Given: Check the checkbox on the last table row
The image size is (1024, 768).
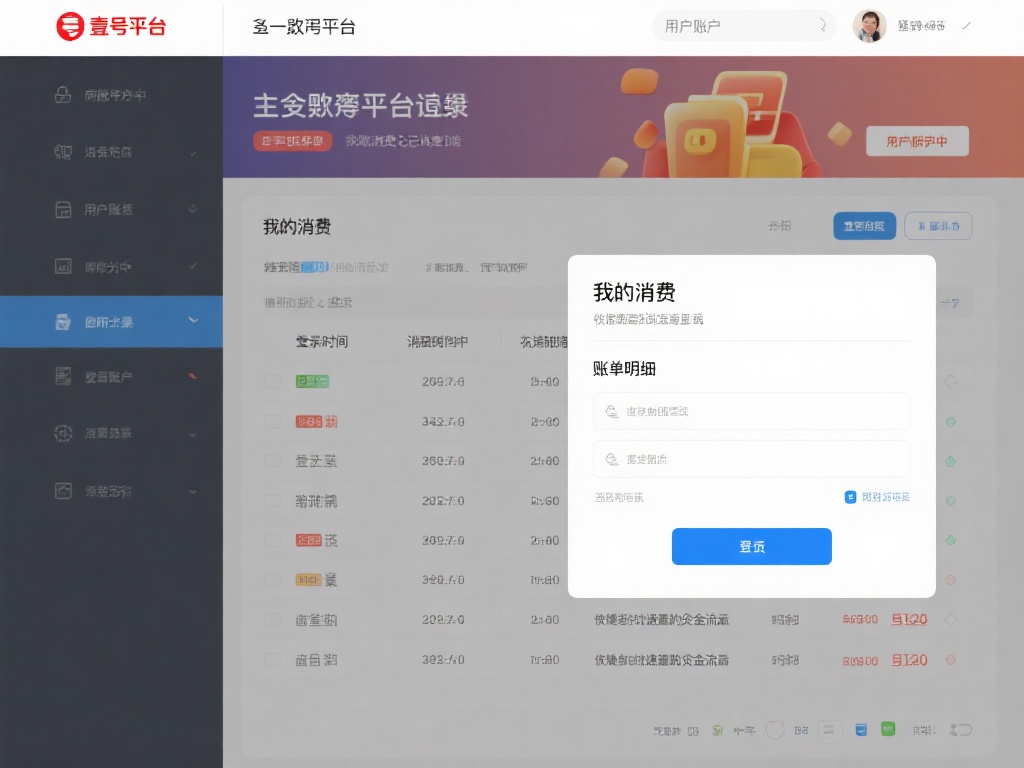Looking at the screenshot, I should [x=272, y=660].
